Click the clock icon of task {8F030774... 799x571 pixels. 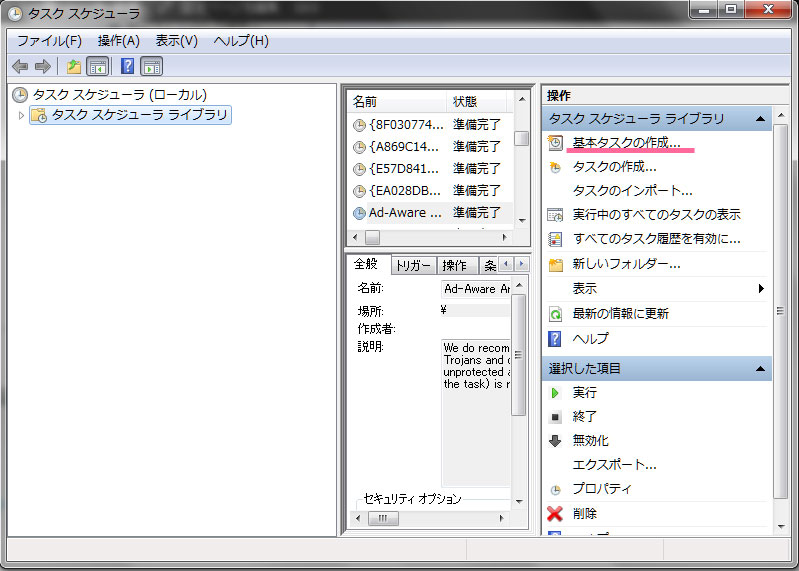(359, 125)
